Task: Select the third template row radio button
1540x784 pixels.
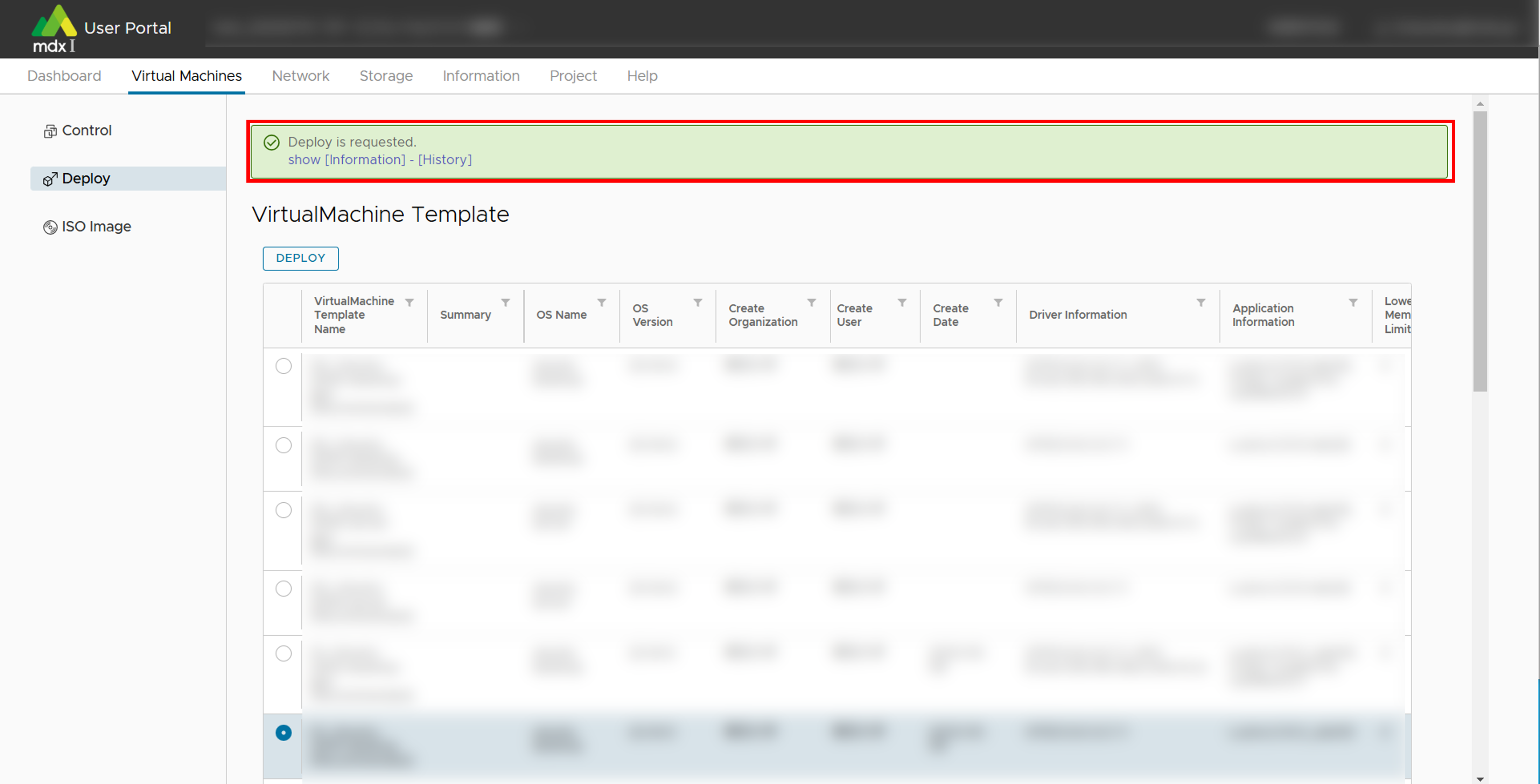Action: pyautogui.click(x=283, y=510)
